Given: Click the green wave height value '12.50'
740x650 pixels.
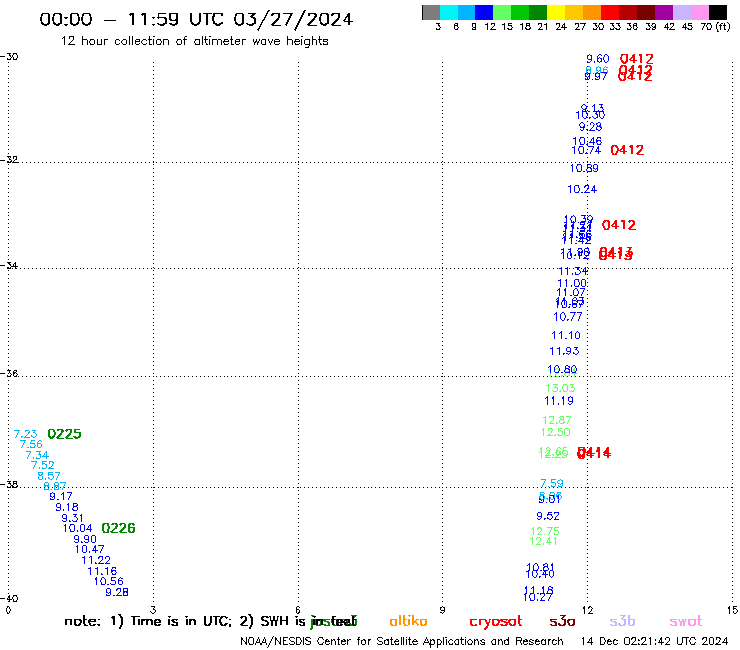Looking at the screenshot, I should click(x=555, y=432).
